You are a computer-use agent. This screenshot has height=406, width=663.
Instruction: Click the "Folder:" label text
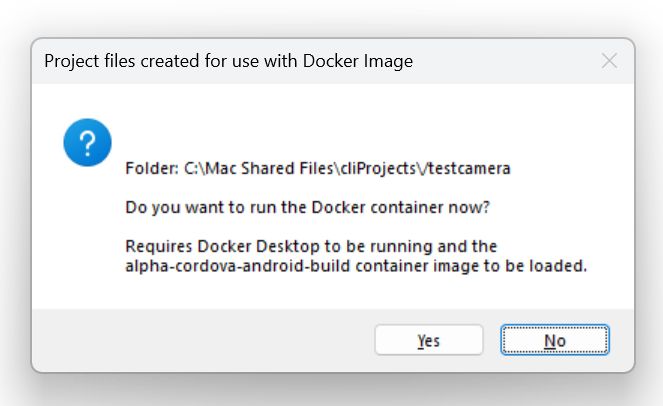152,169
